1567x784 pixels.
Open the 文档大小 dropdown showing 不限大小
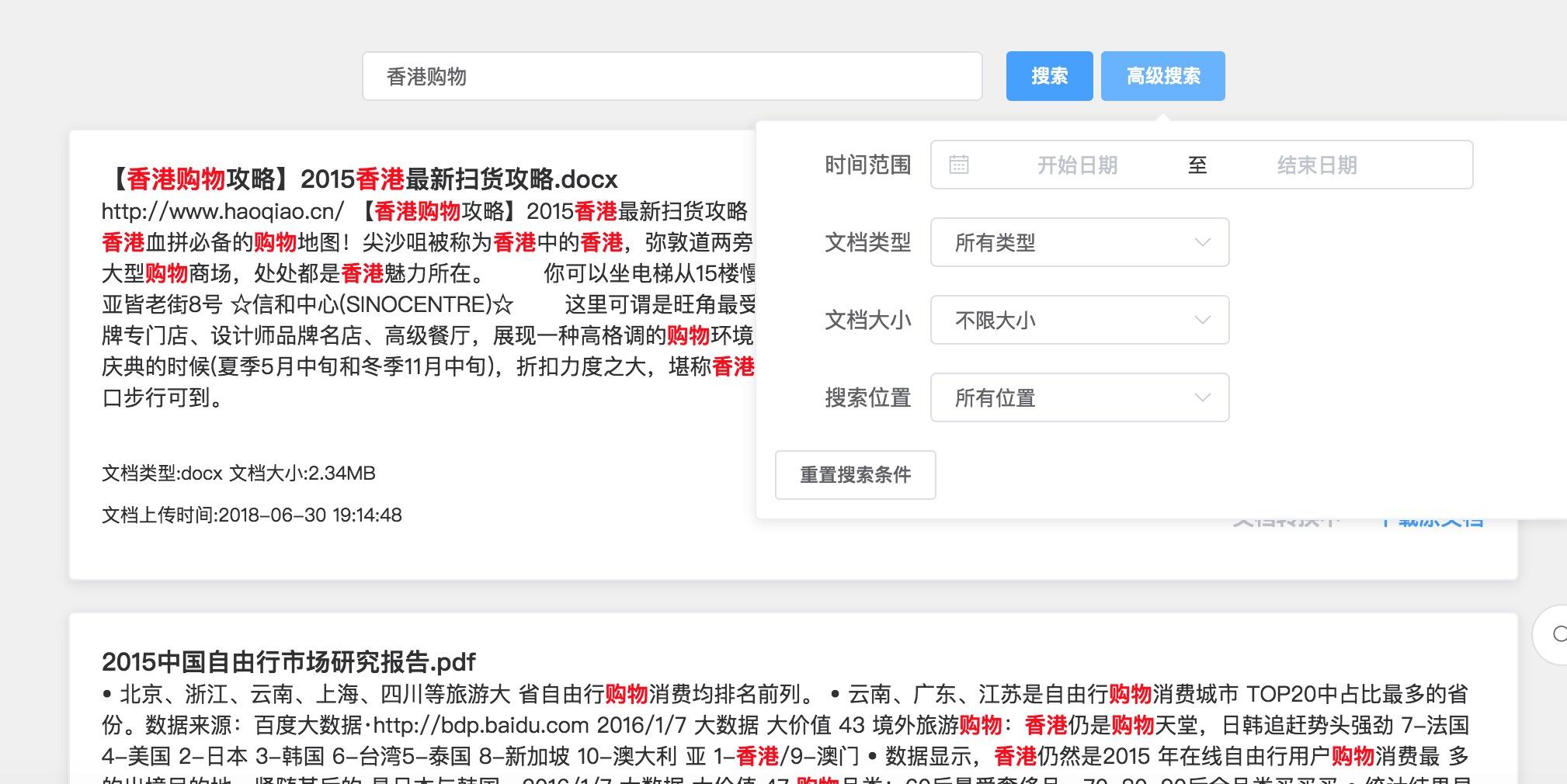[x=1079, y=320]
